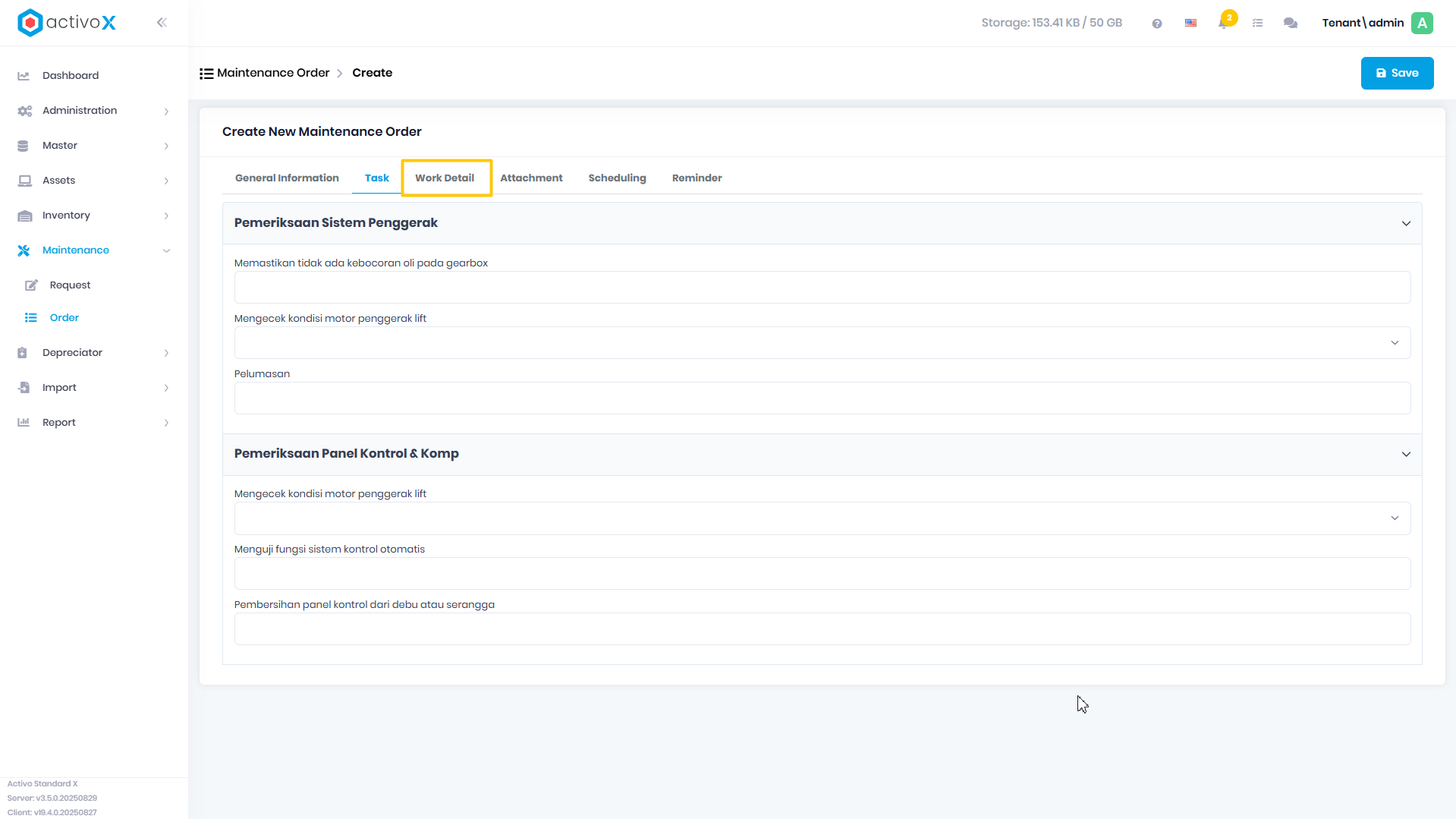Expand the Depreciator menu chevron
Viewport: 1456px width, 819px height.
[x=166, y=353]
